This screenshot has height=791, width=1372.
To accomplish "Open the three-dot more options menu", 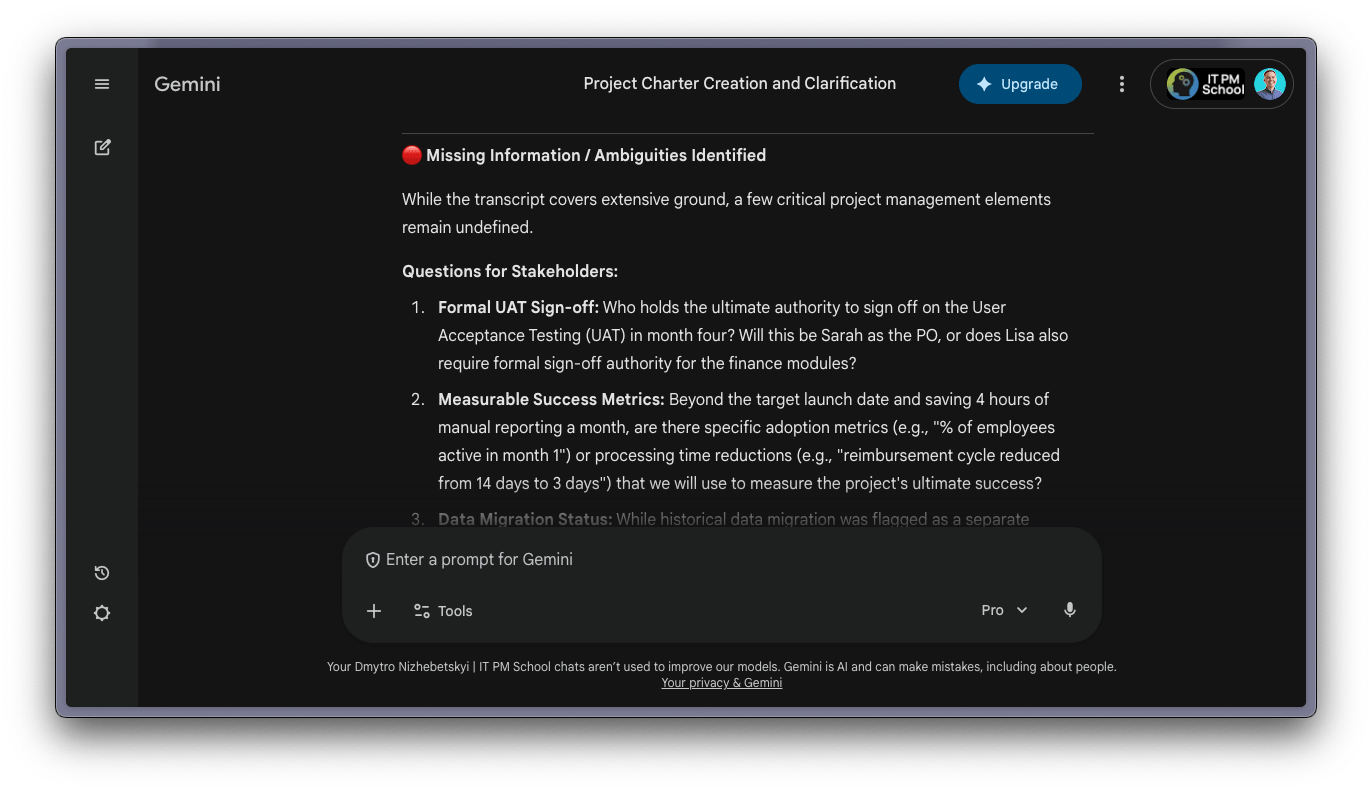I will click(x=1122, y=84).
